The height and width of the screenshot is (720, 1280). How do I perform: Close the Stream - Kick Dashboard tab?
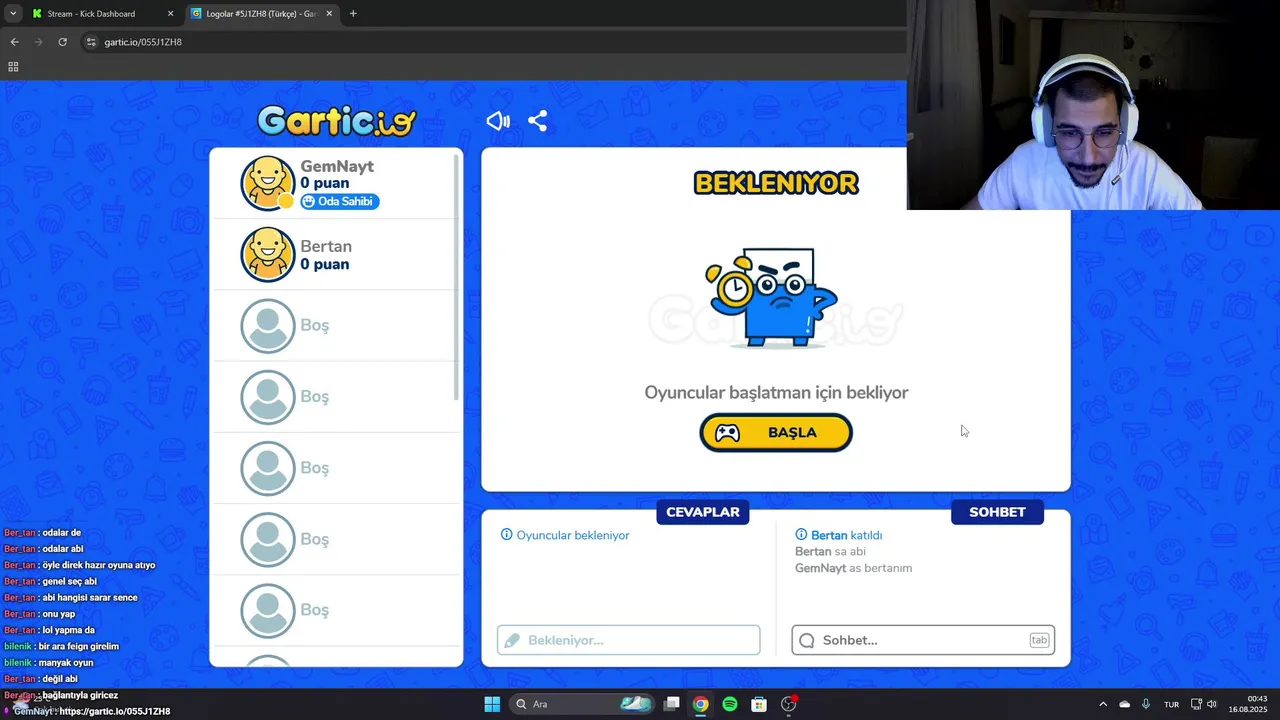click(170, 14)
